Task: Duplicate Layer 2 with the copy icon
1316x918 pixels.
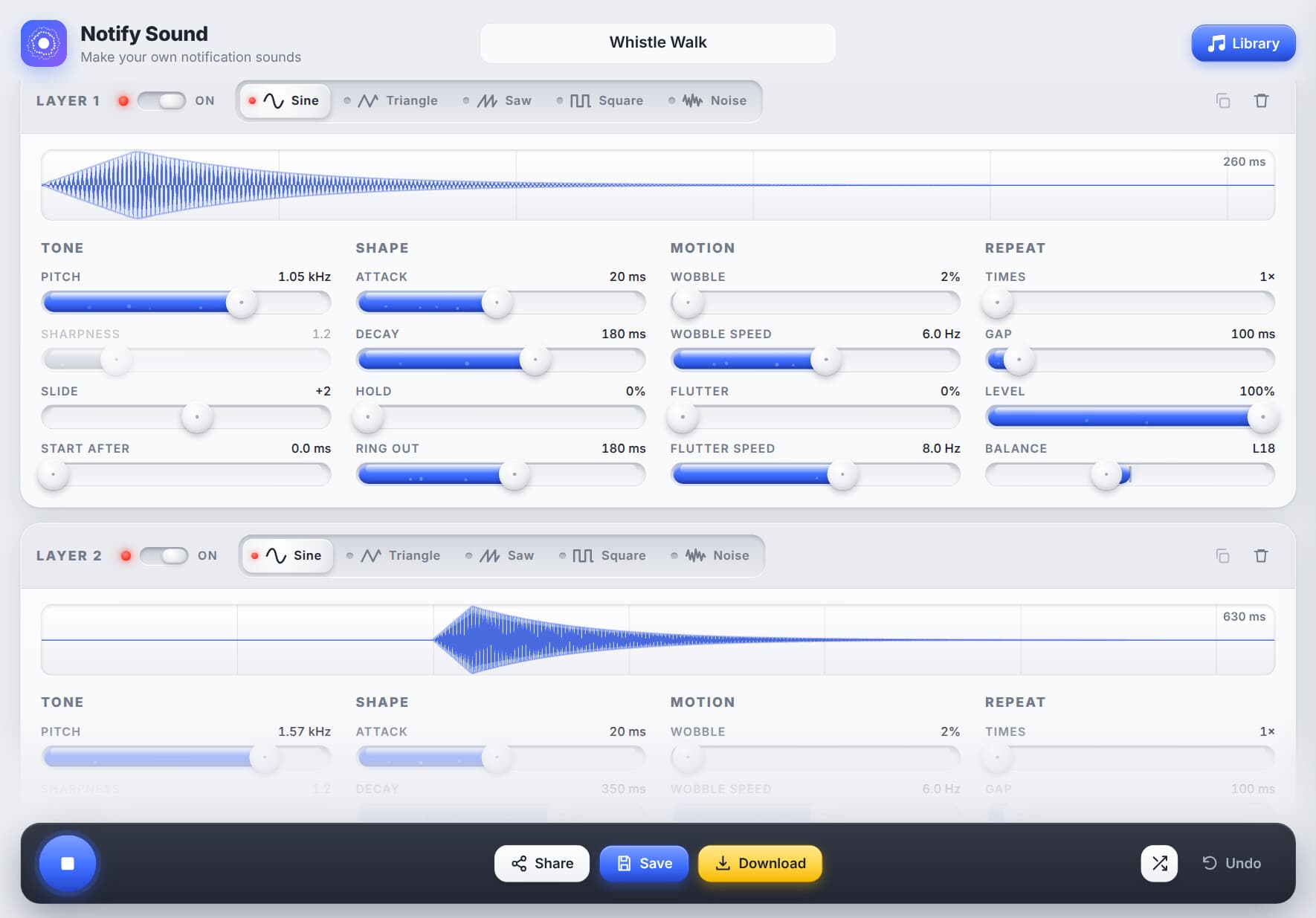Action: click(1223, 555)
